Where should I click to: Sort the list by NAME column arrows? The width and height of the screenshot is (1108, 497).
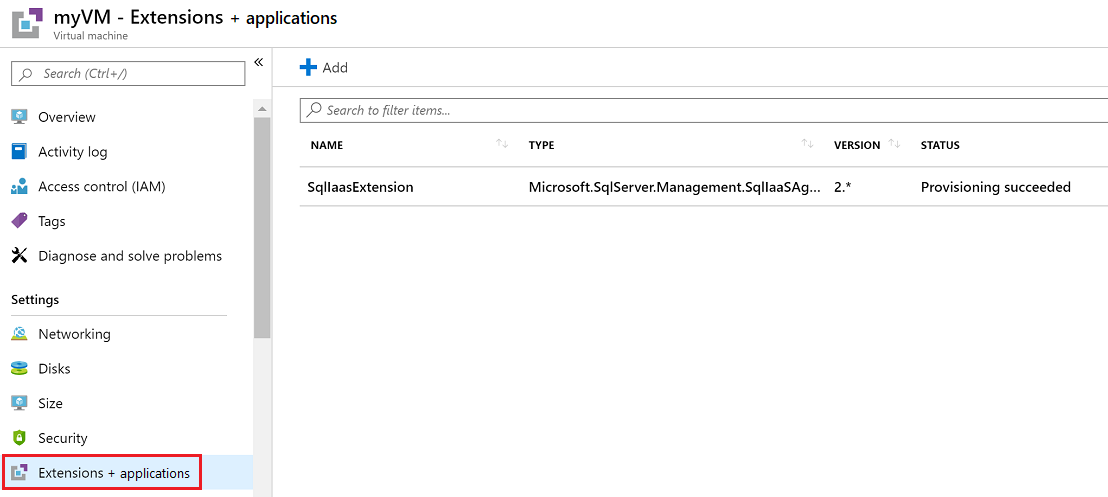pos(502,145)
